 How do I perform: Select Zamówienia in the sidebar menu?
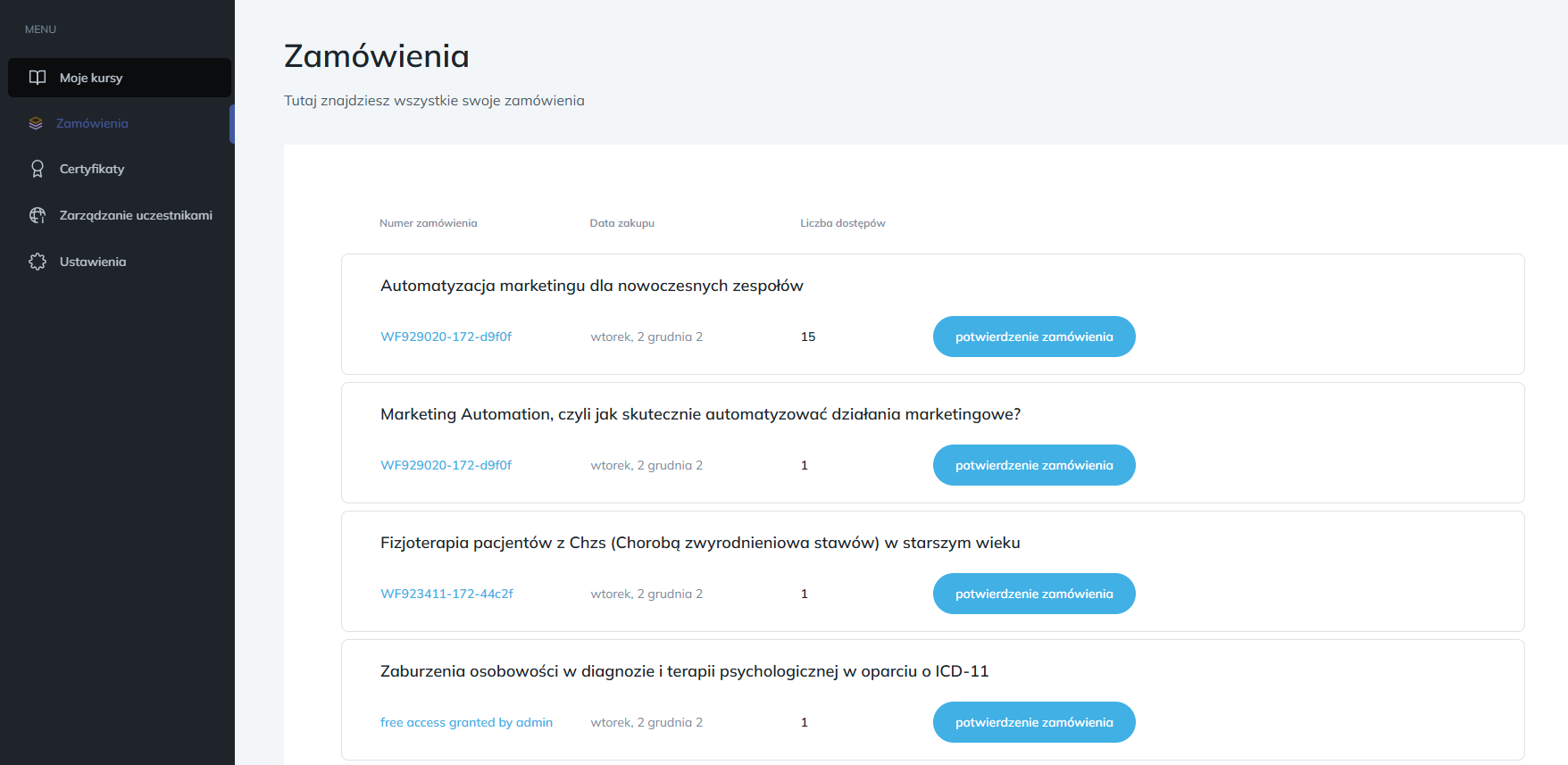pyautogui.click(x=92, y=123)
